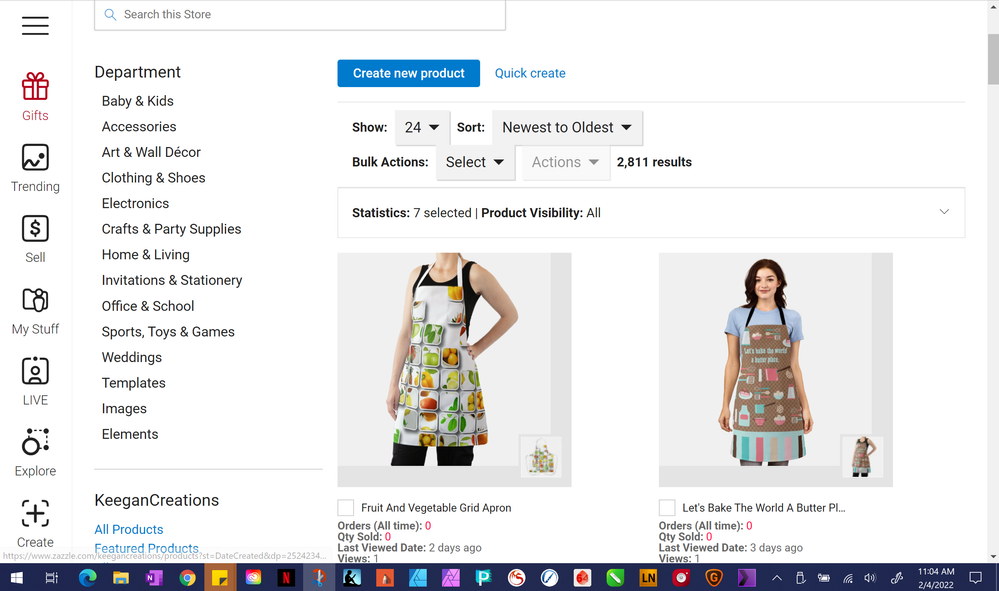Click Quick create link
This screenshot has width=999, height=591.
coord(530,73)
